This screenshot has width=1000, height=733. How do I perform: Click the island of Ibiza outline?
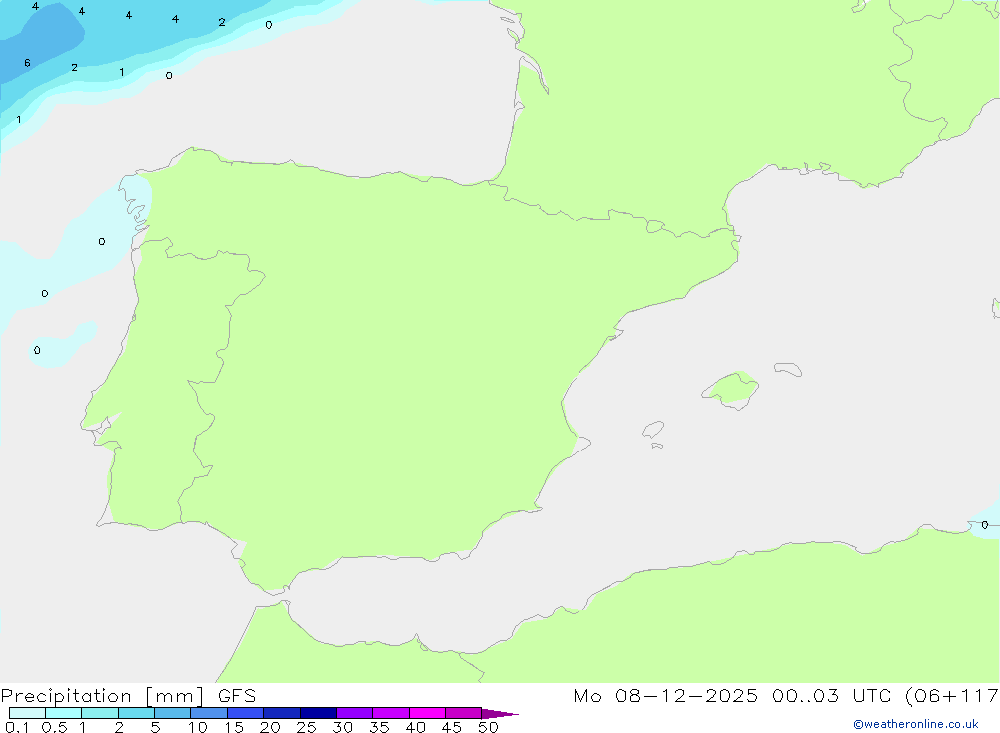point(653,430)
